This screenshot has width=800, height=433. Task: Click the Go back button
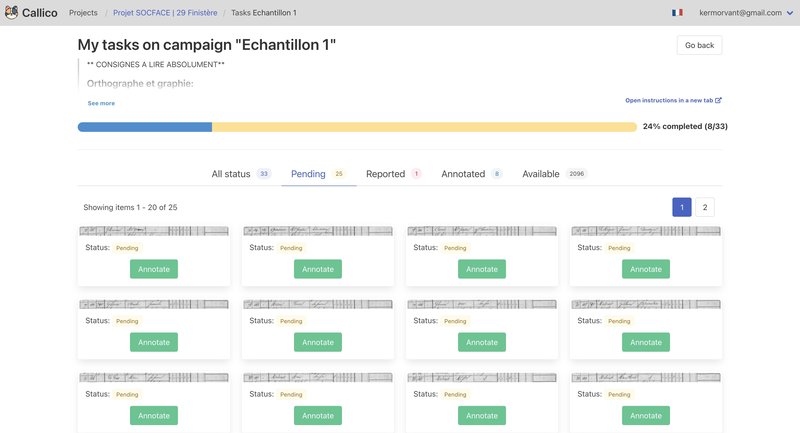point(699,45)
